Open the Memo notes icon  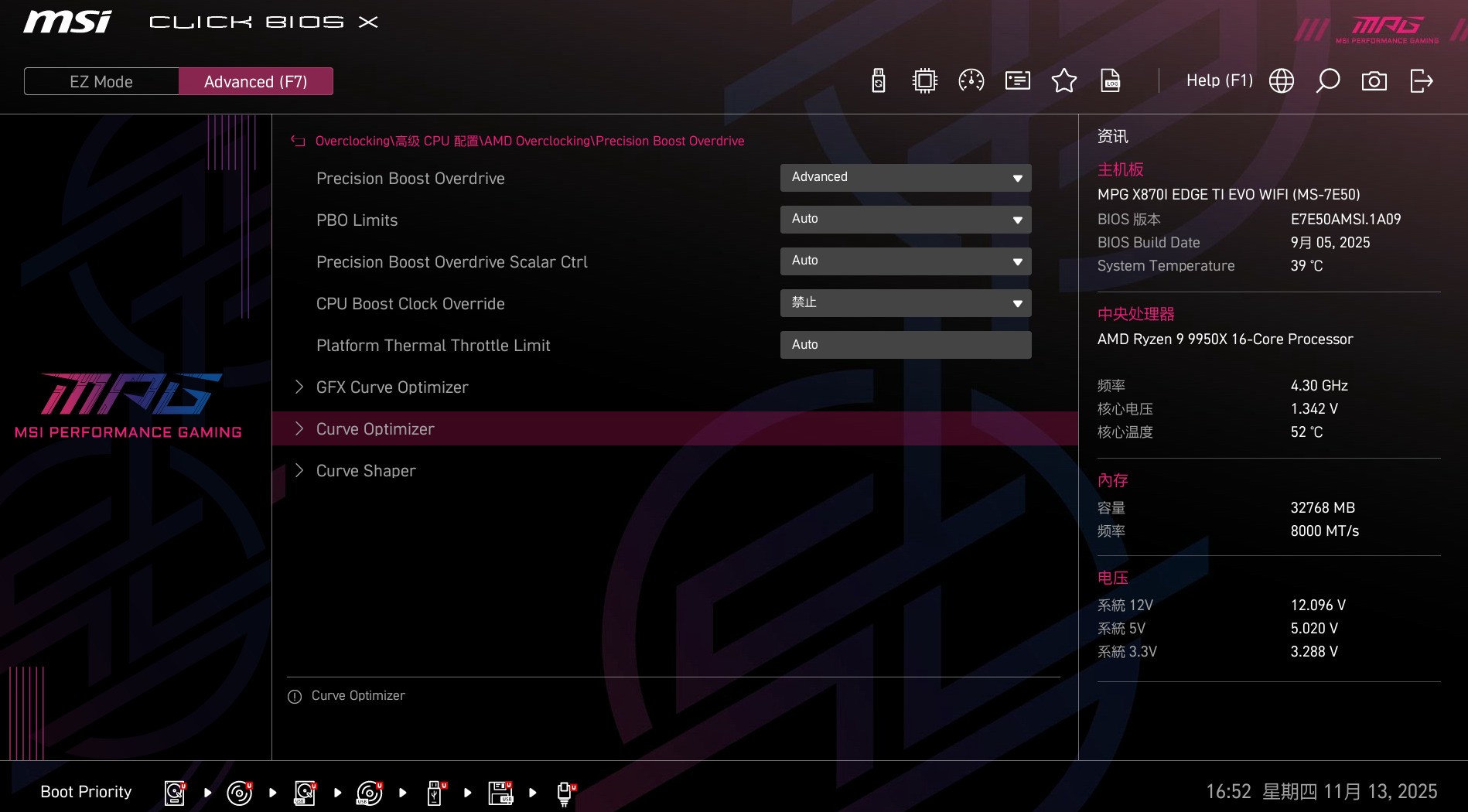pos(1017,80)
